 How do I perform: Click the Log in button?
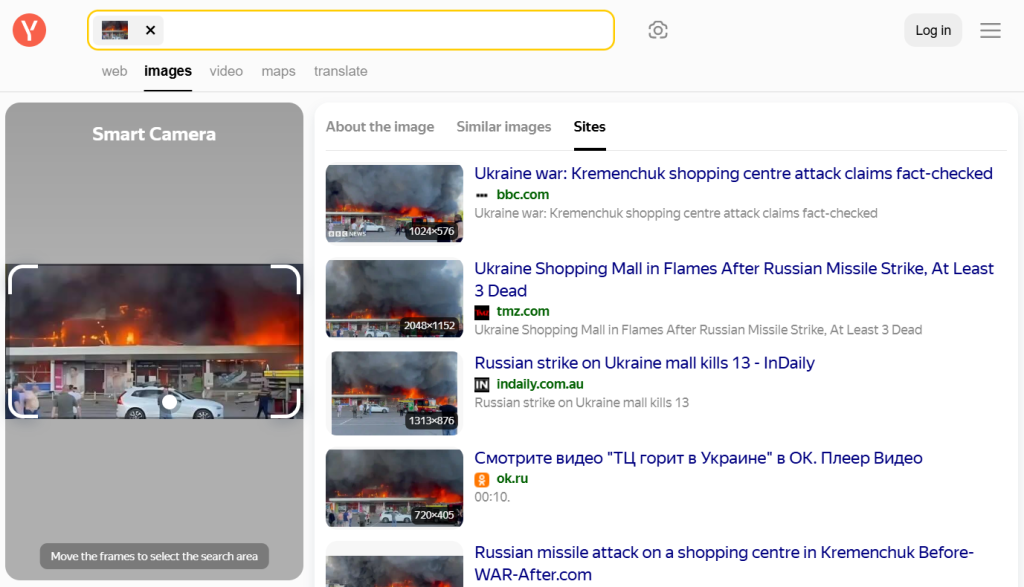pos(933,30)
